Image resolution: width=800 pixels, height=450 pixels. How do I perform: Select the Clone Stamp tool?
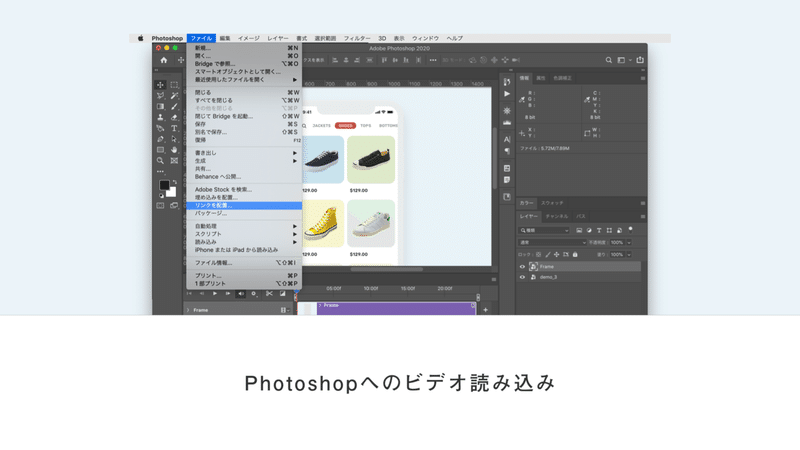pyautogui.click(x=161, y=117)
